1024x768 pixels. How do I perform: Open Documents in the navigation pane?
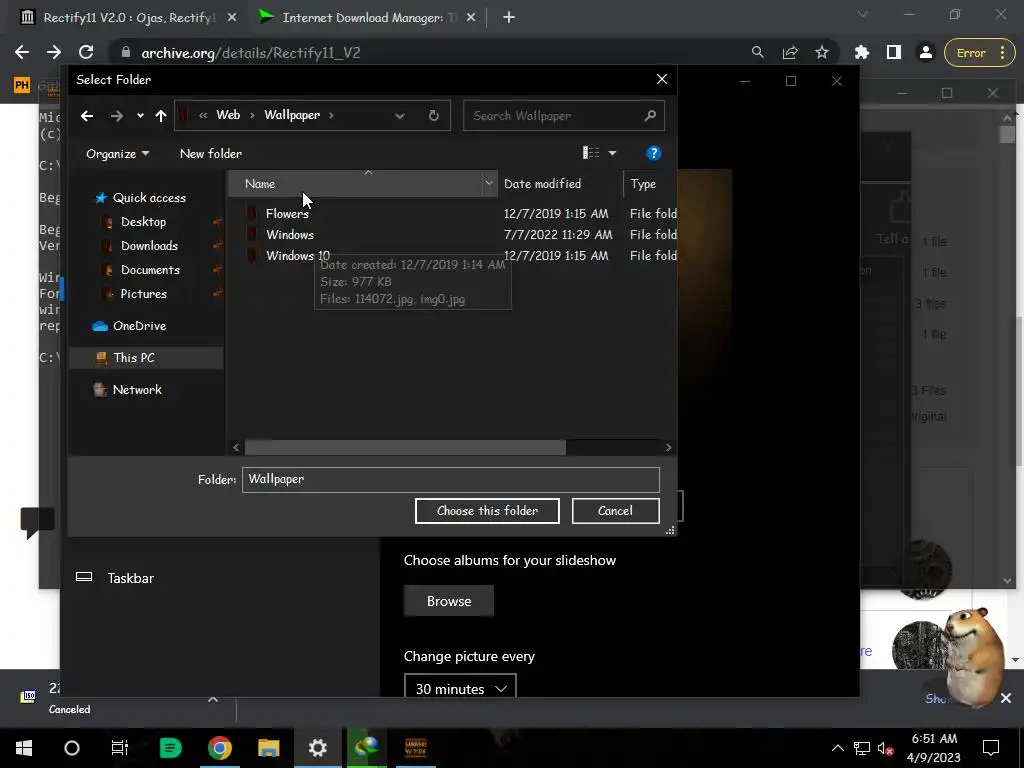point(150,270)
